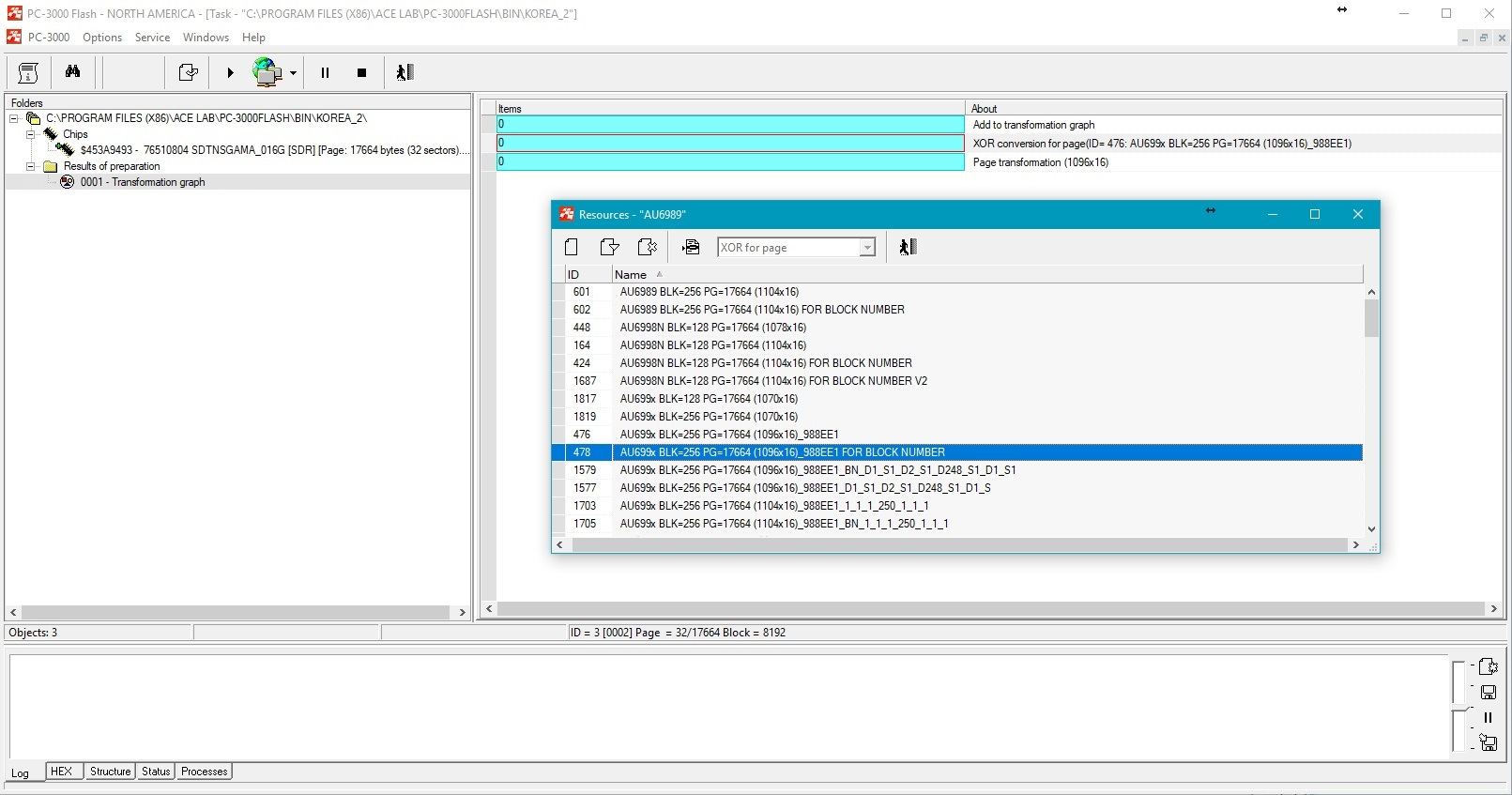Select resource row ID 448
Image resolution: width=1512 pixels, height=795 pixels.
[957, 328]
